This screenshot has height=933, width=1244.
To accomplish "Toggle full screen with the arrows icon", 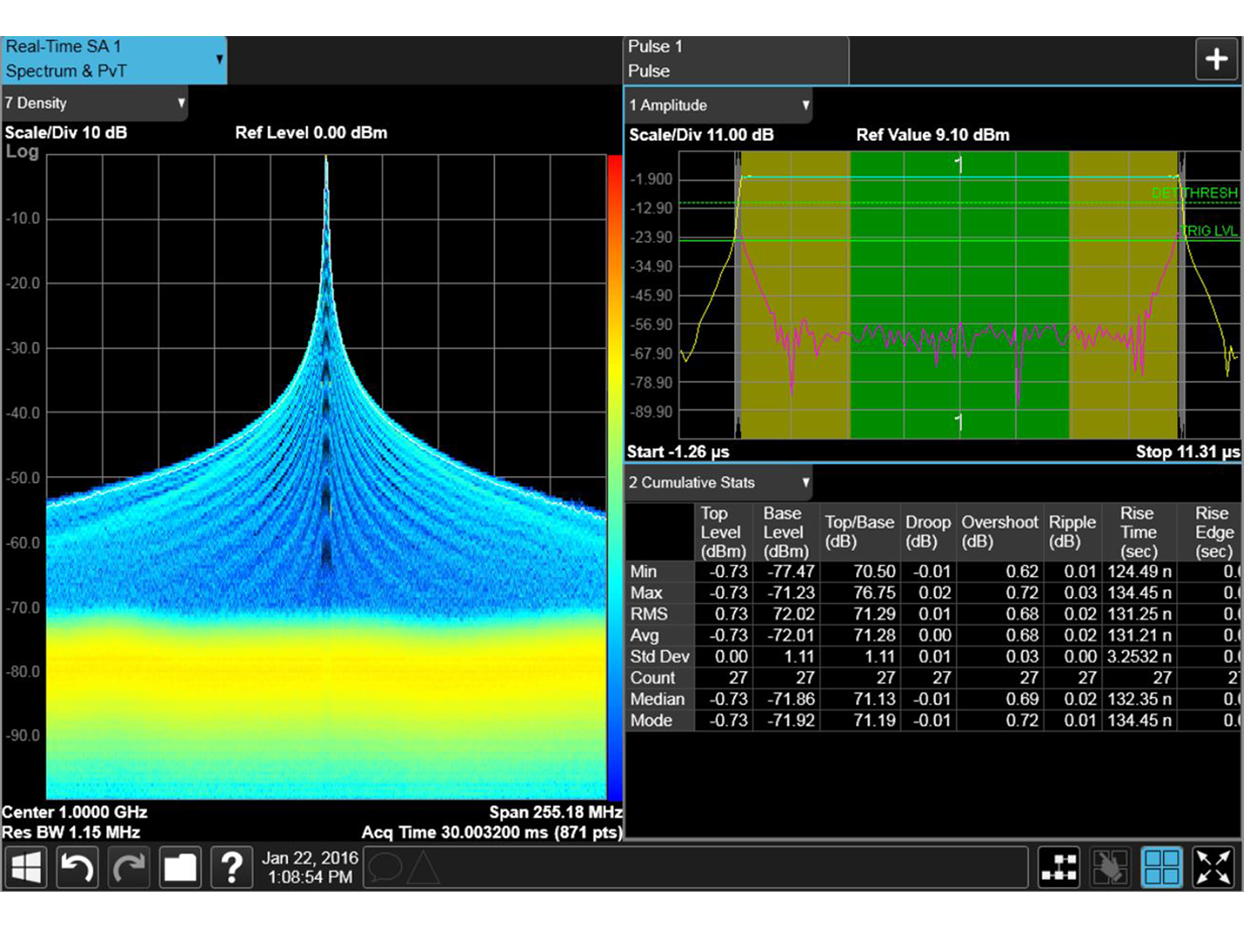I will pyautogui.click(x=1214, y=867).
